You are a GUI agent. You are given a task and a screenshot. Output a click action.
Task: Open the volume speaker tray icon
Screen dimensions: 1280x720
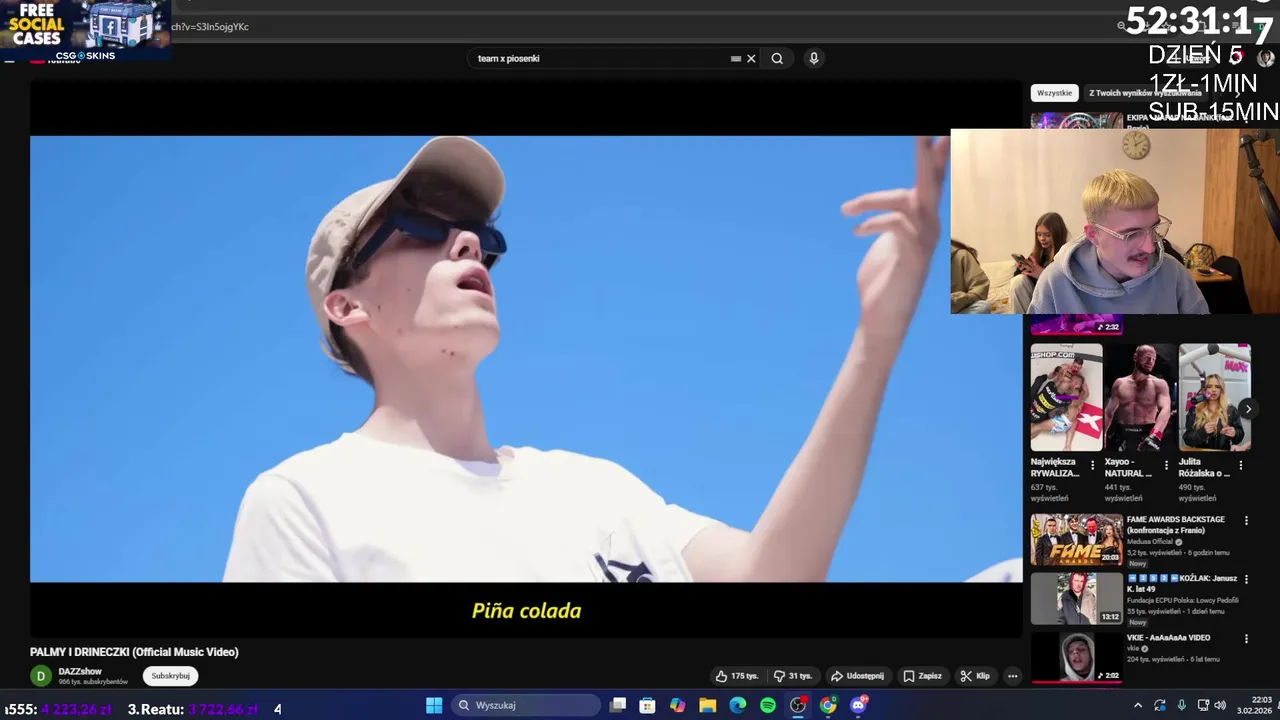pos(1220,705)
